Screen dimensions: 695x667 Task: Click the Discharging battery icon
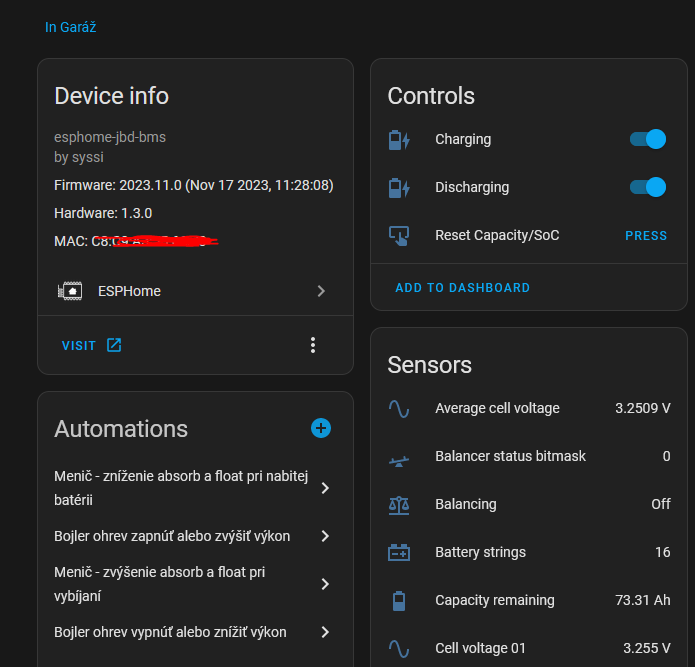point(399,188)
